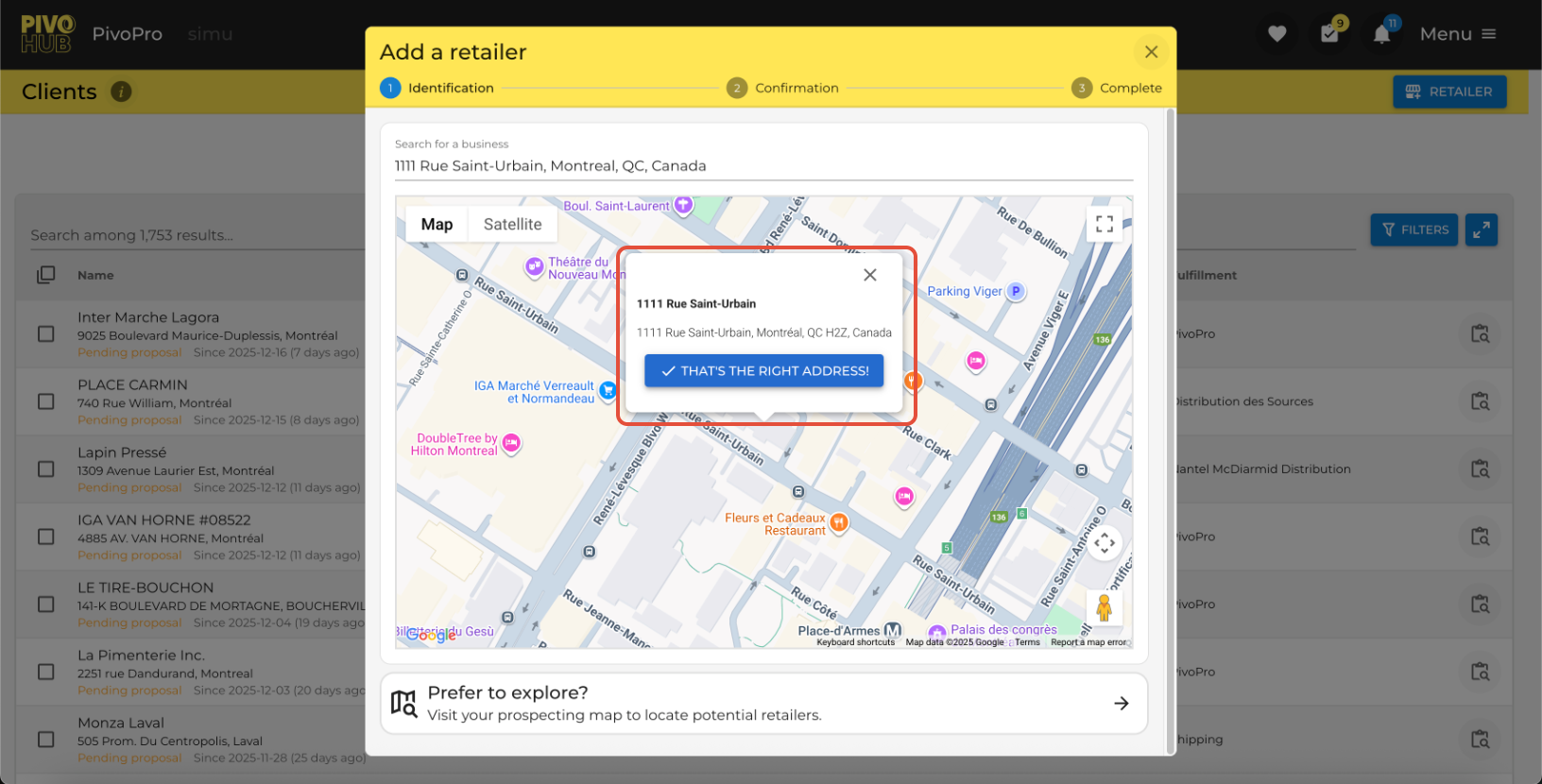
Task: Click PivoPro in the top bar
Action: (128, 34)
